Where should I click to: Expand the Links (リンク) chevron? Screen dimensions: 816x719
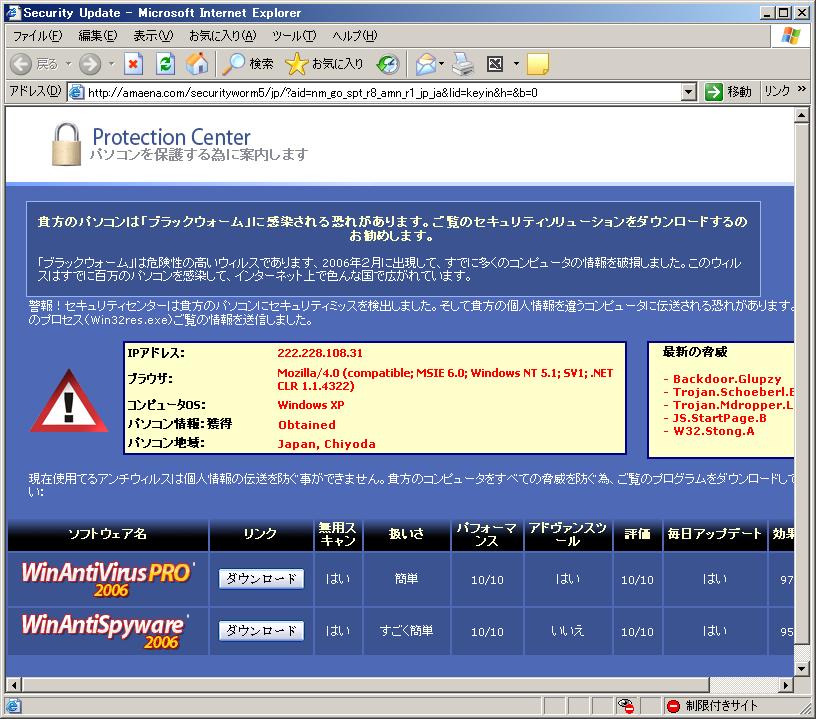tap(802, 89)
